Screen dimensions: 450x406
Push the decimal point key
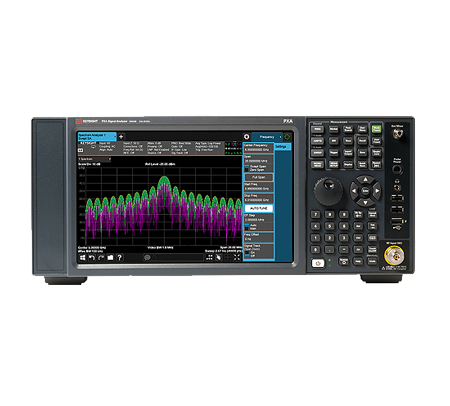point(329,249)
